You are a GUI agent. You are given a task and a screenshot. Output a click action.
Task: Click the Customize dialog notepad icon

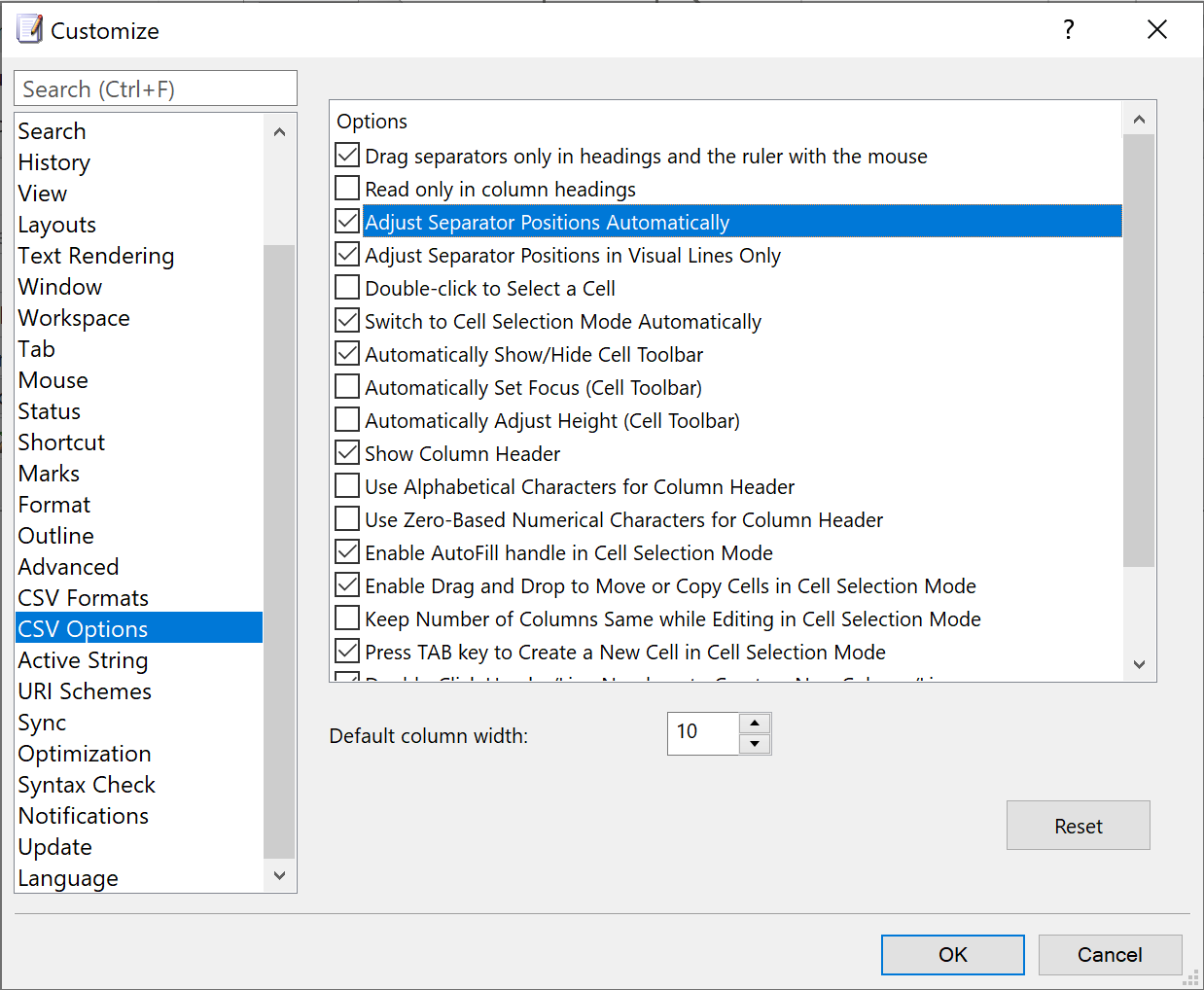pos(30,29)
